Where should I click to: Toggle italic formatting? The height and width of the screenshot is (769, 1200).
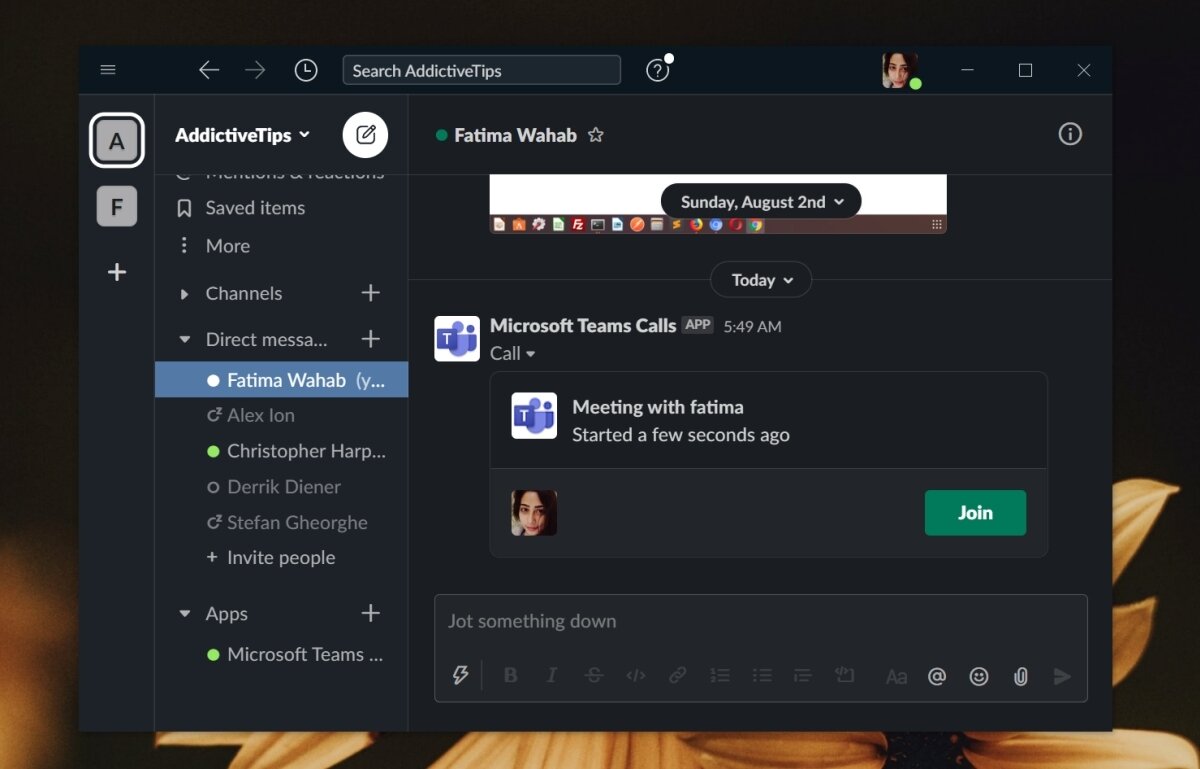[x=552, y=675]
